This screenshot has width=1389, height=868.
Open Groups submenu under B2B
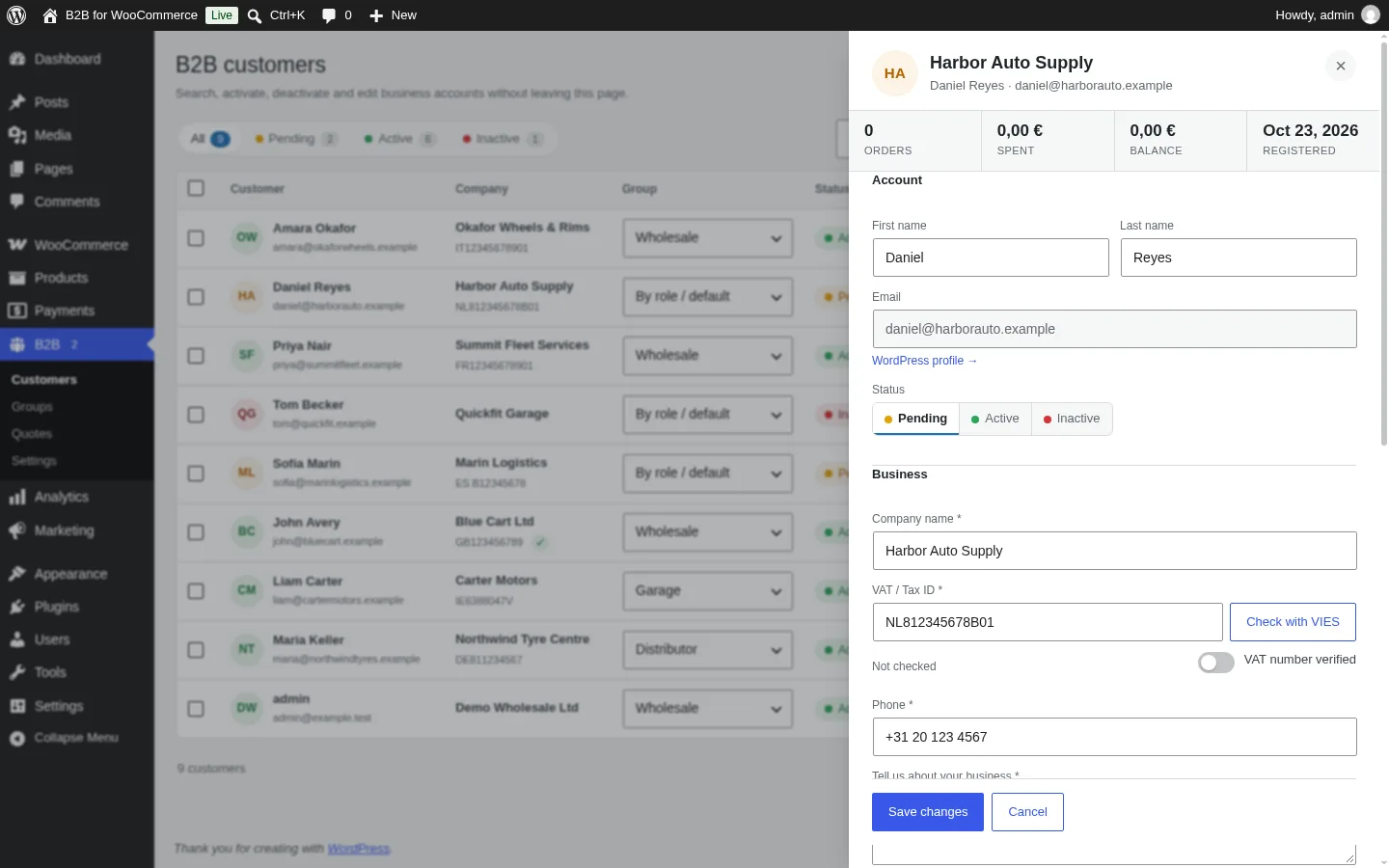32,407
